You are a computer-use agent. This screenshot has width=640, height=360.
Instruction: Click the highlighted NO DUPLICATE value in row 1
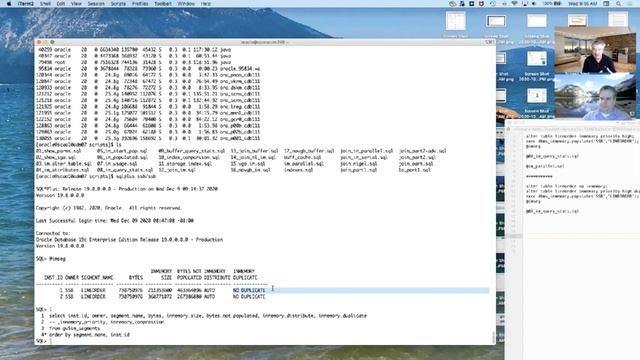pos(249,290)
